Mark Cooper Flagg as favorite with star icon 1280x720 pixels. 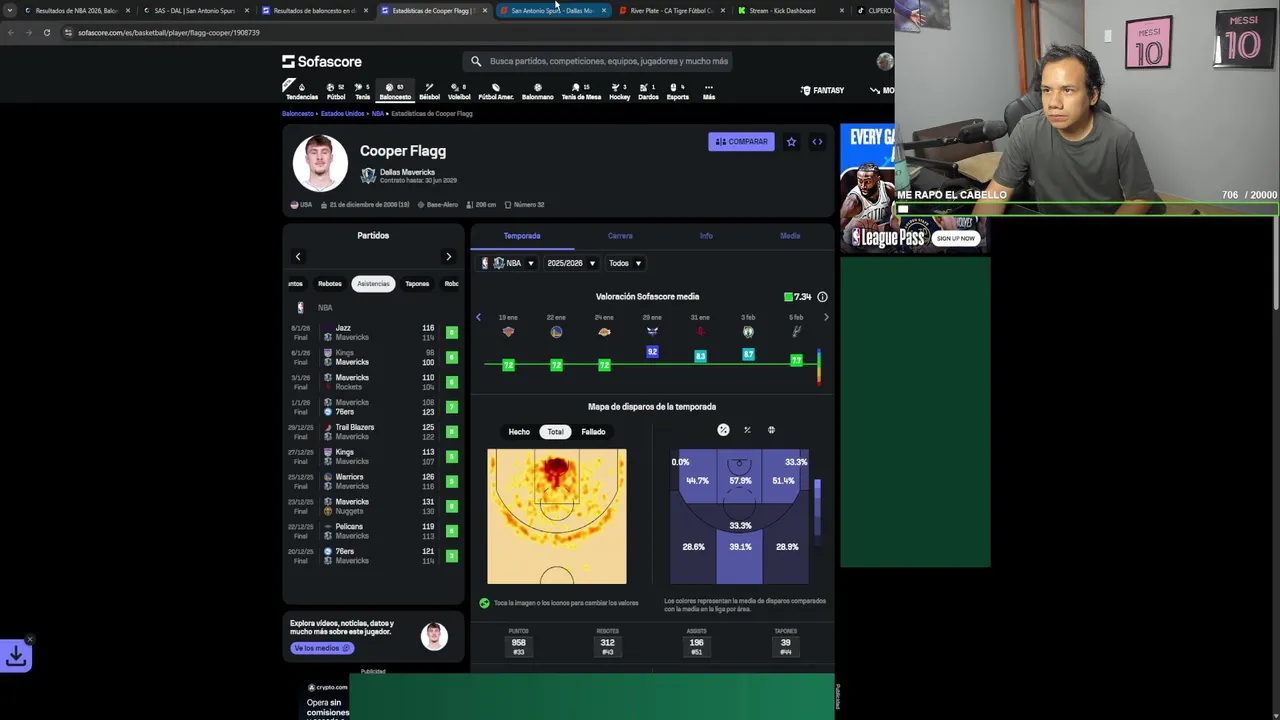click(x=791, y=142)
